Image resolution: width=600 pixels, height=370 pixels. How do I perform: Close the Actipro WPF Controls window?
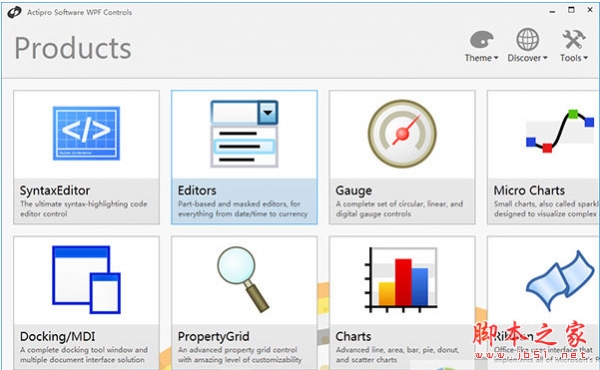click(x=590, y=10)
